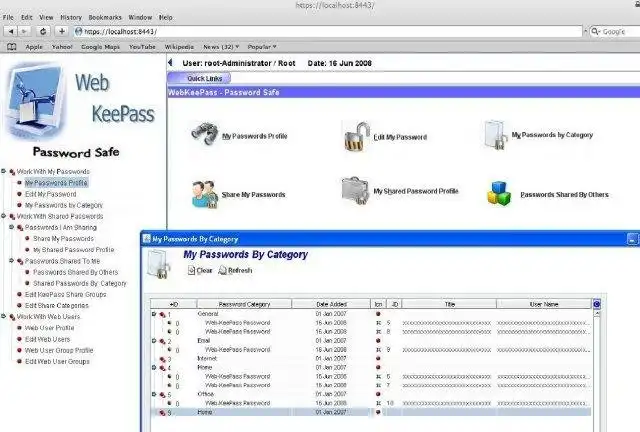The height and width of the screenshot is (432, 640).
Task: Open the Yahoo! bookmark
Action: (x=62, y=47)
